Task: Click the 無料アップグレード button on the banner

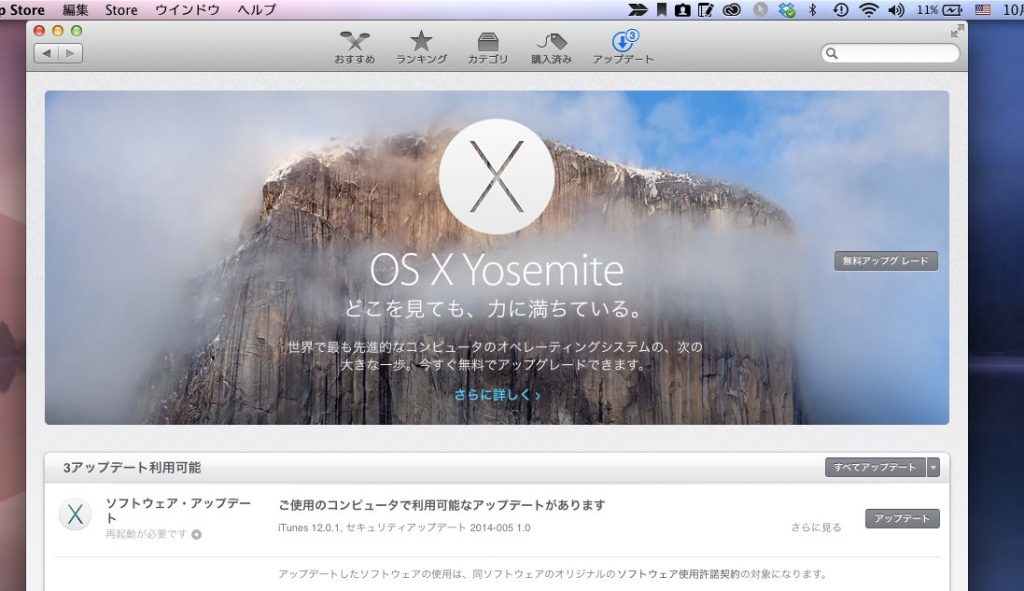Action: [886, 261]
